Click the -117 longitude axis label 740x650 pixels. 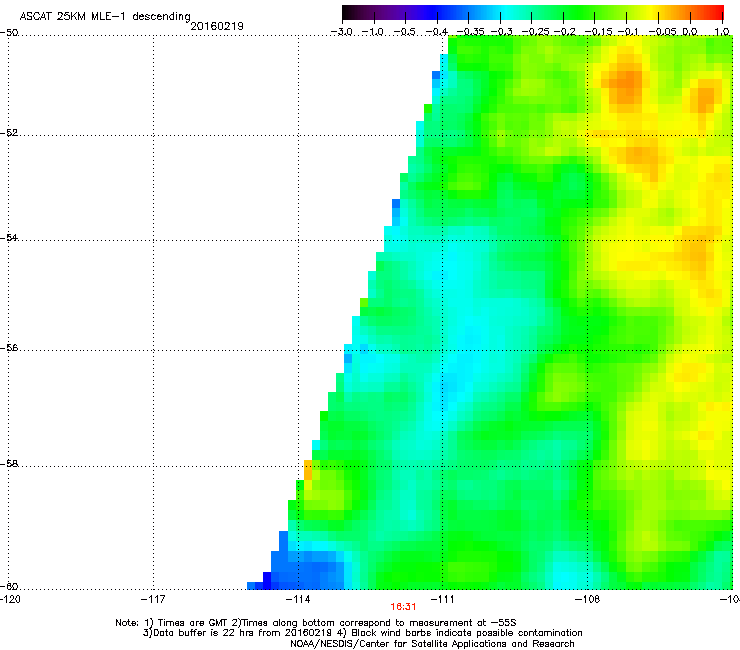tap(153, 599)
